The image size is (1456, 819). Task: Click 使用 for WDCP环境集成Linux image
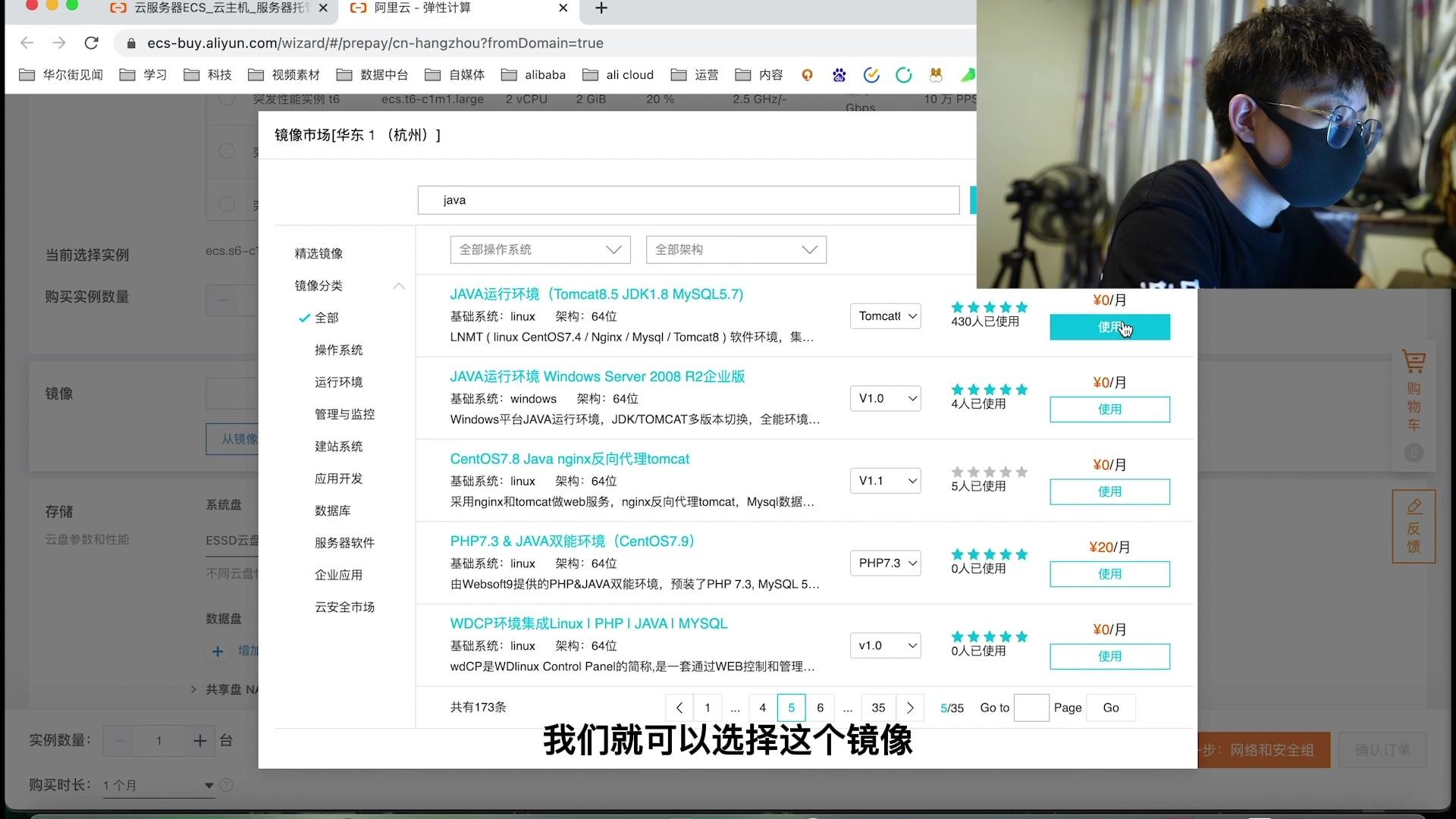[x=1109, y=657]
